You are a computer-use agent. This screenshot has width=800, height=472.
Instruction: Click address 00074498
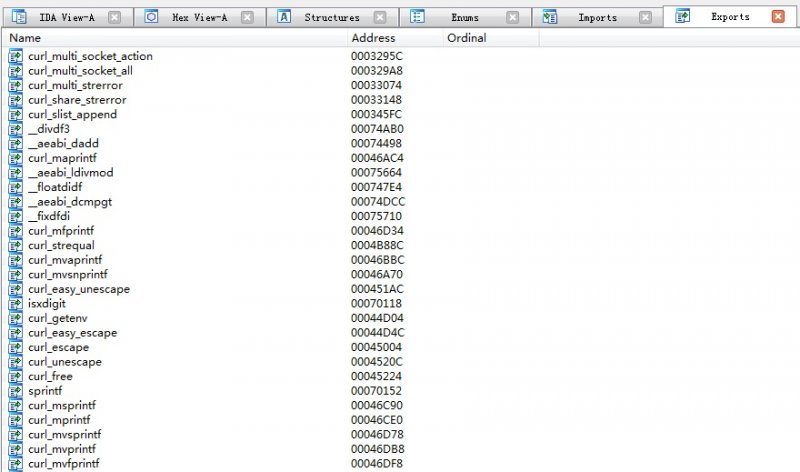point(376,143)
